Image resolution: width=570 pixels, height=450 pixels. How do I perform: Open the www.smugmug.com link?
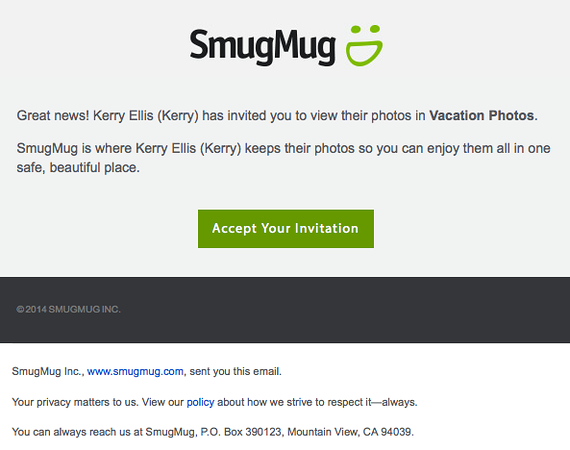click(x=135, y=371)
